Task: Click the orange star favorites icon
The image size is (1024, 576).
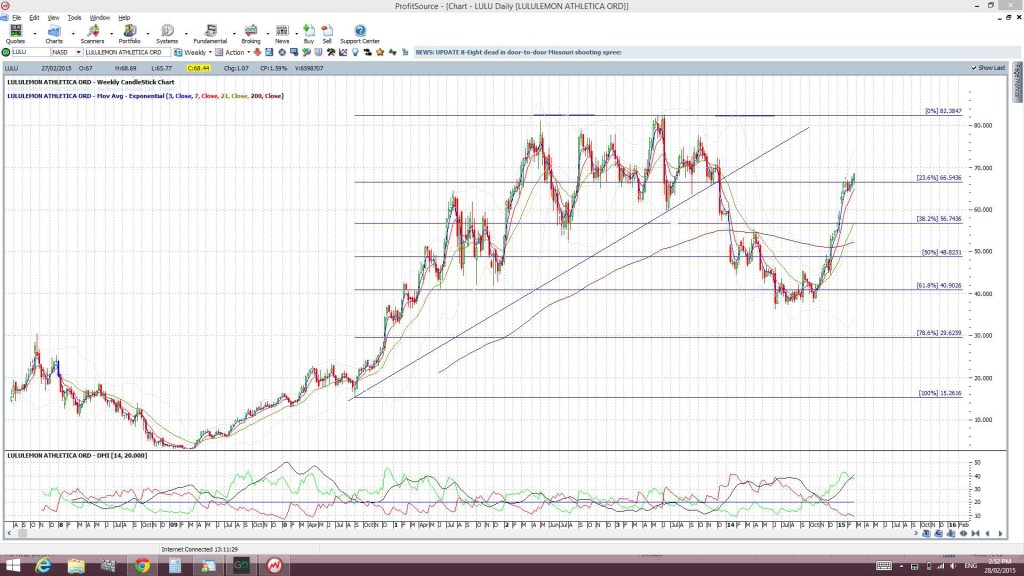Action: pyautogui.click(x=380, y=52)
